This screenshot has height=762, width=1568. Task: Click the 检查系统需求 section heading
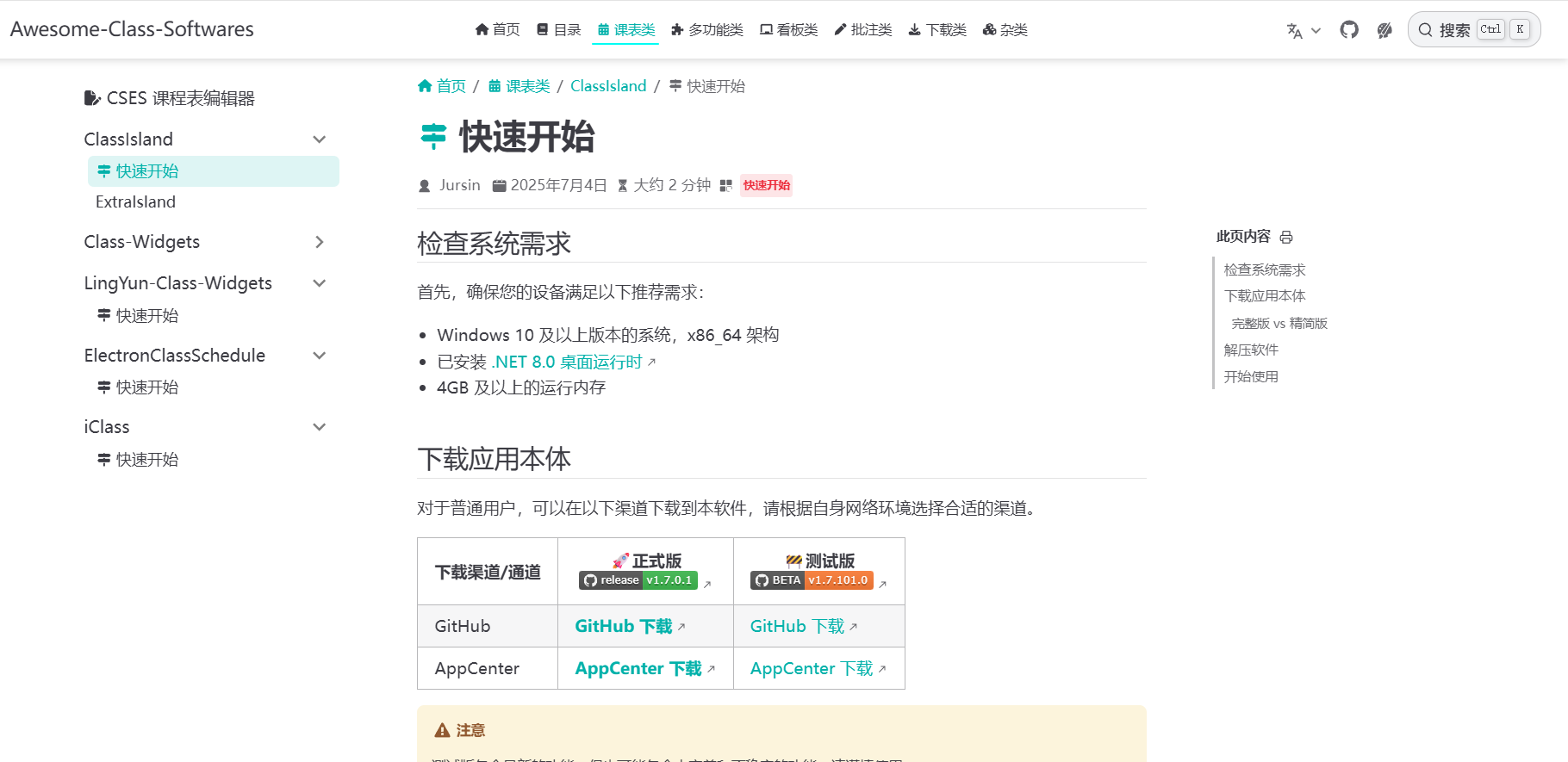[x=494, y=244]
